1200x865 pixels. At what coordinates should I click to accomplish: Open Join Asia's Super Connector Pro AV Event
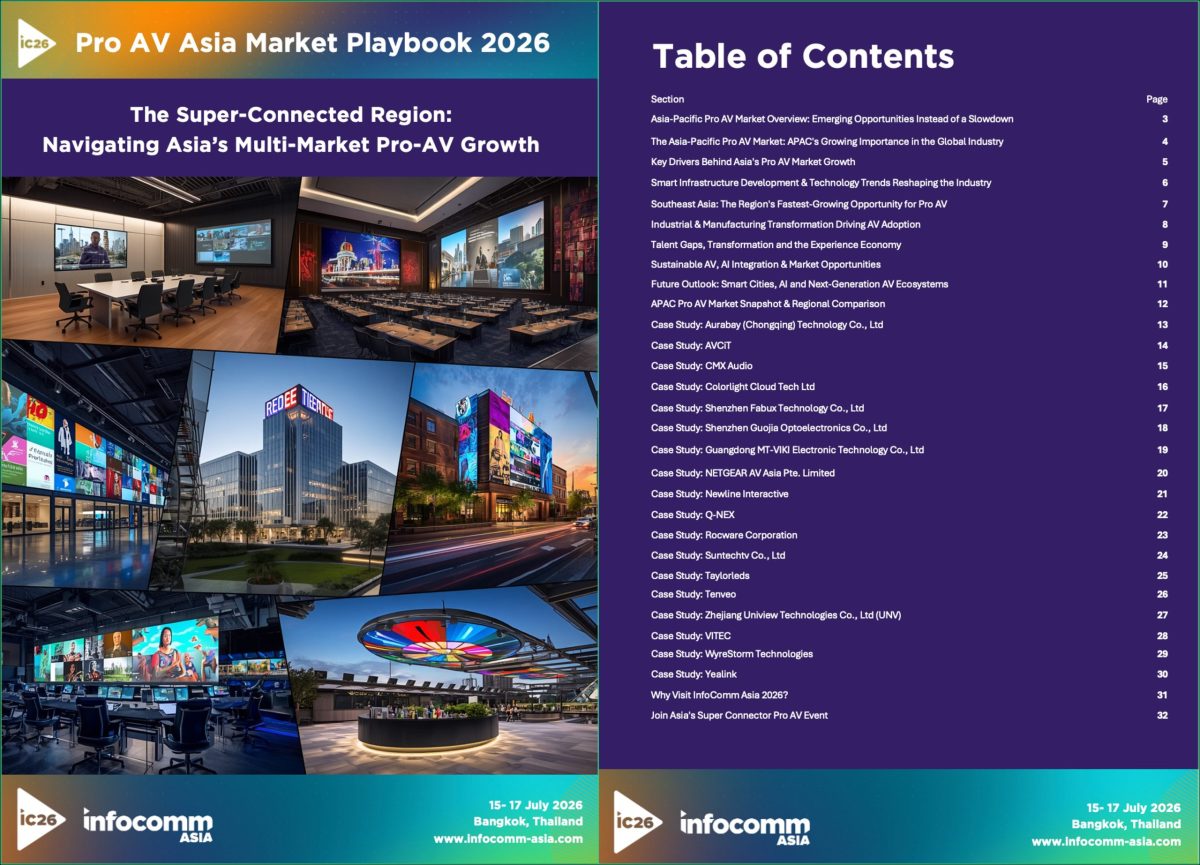pyautogui.click(x=739, y=715)
